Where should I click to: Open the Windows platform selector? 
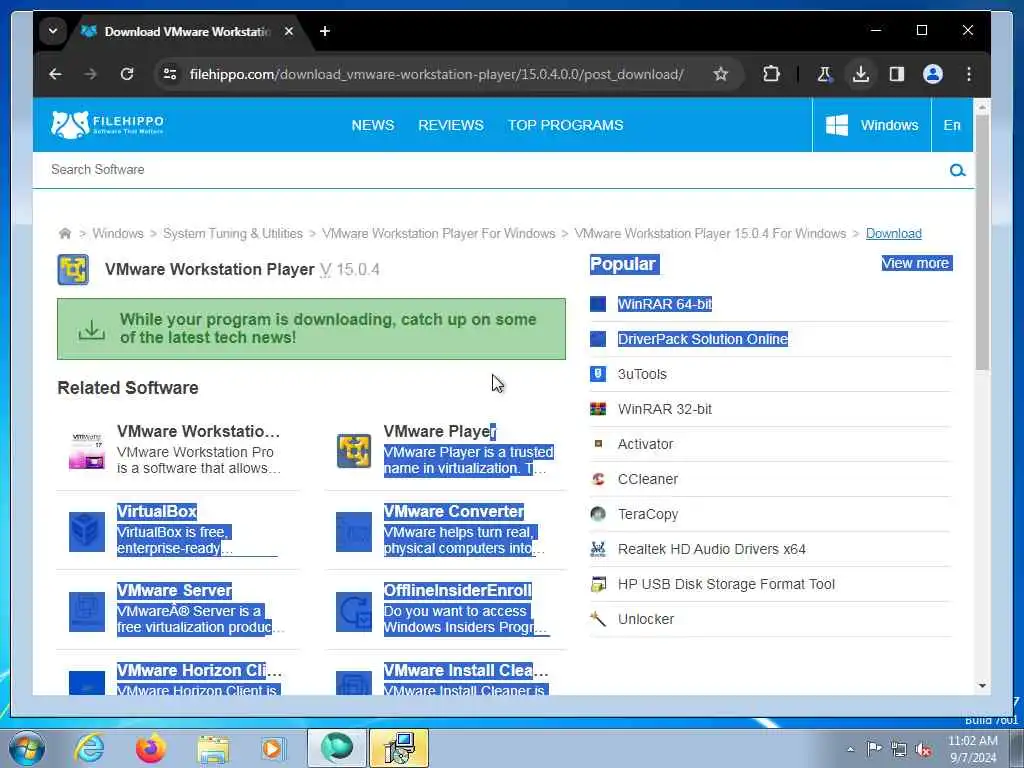[x=872, y=125]
